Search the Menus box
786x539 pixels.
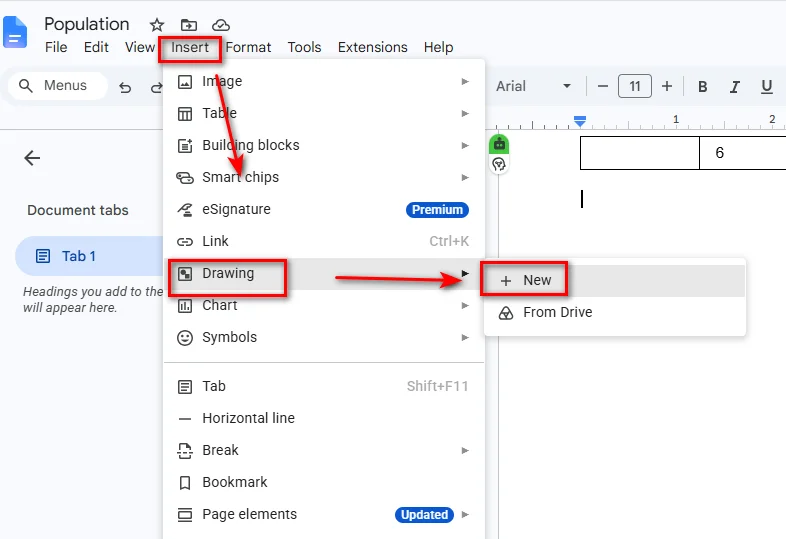click(58, 86)
